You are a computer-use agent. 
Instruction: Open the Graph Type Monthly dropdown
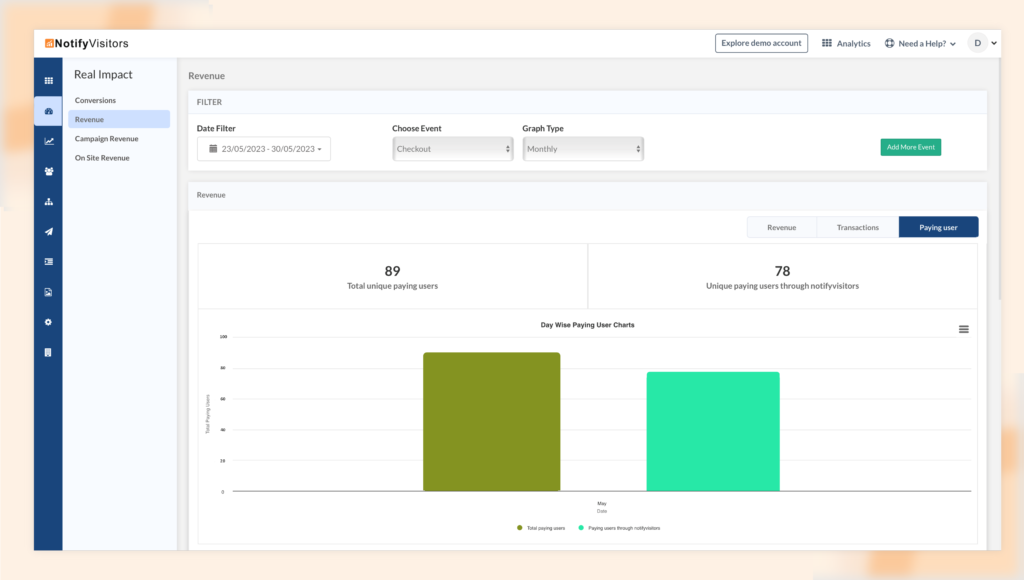click(582, 149)
